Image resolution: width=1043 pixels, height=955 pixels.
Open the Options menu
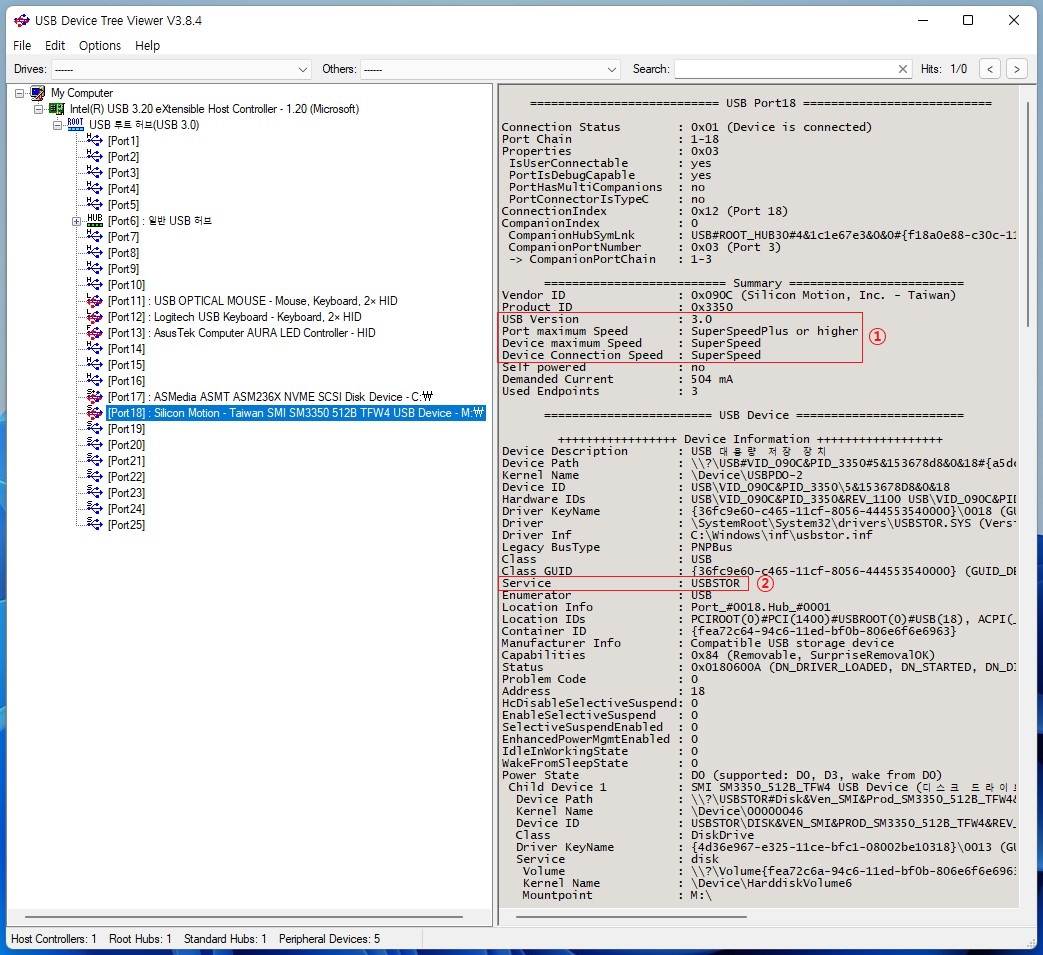tap(100, 45)
